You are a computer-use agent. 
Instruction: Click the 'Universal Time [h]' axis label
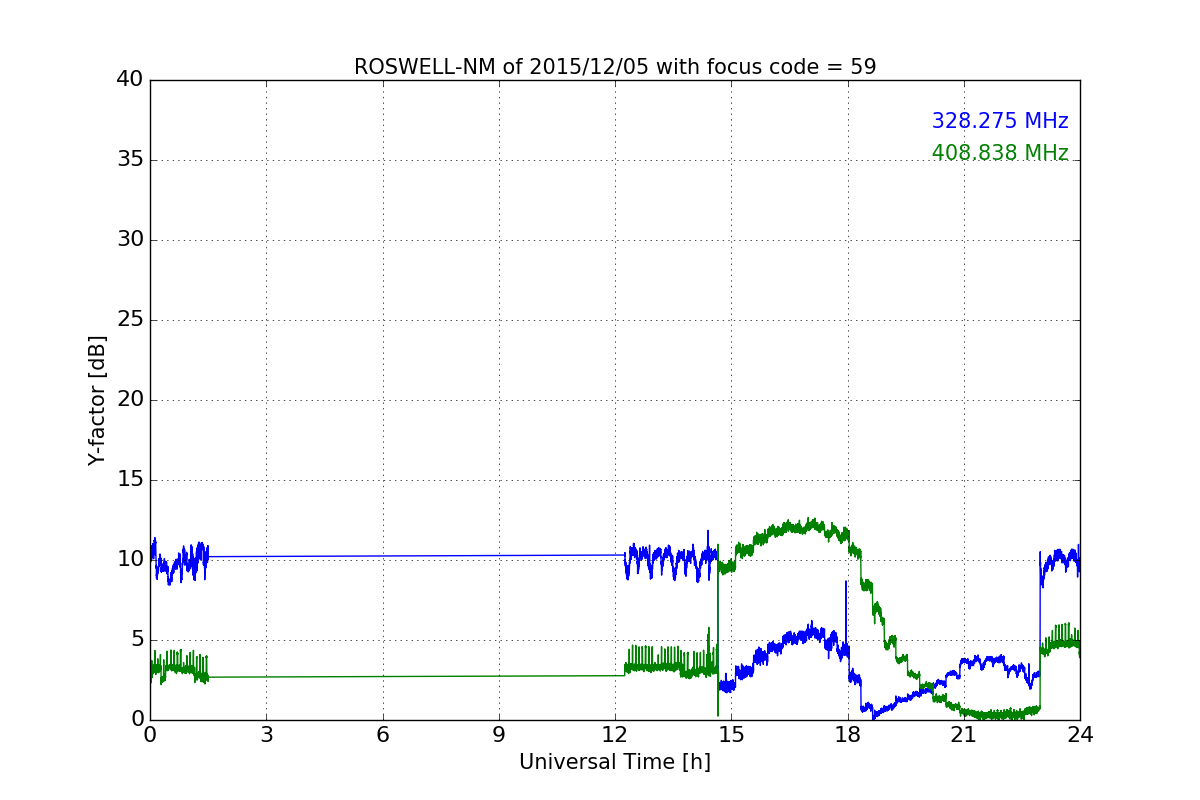click(x=615, y=762)
